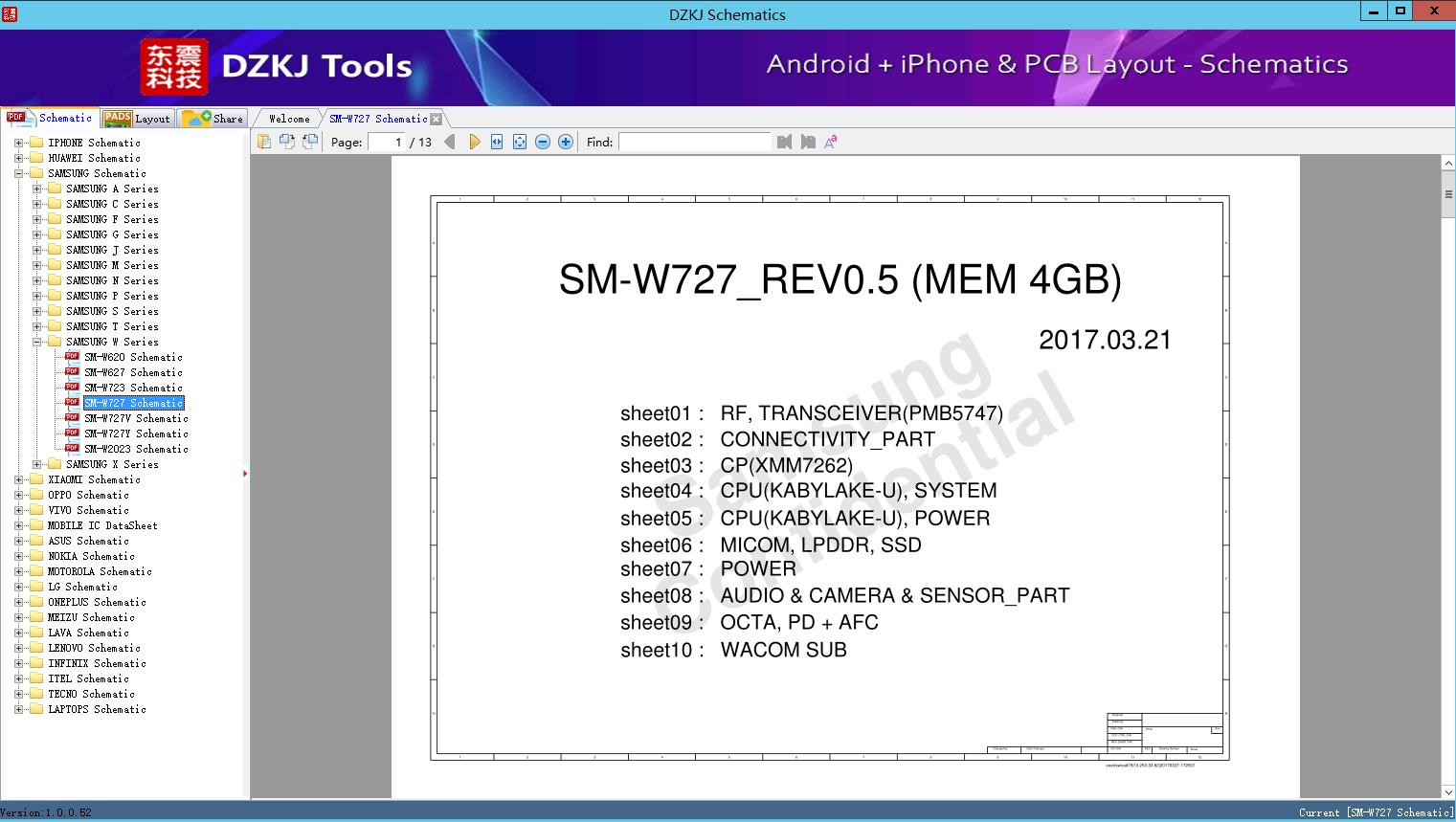
Task: Click the Find search text box
Action: pos(695,142)
